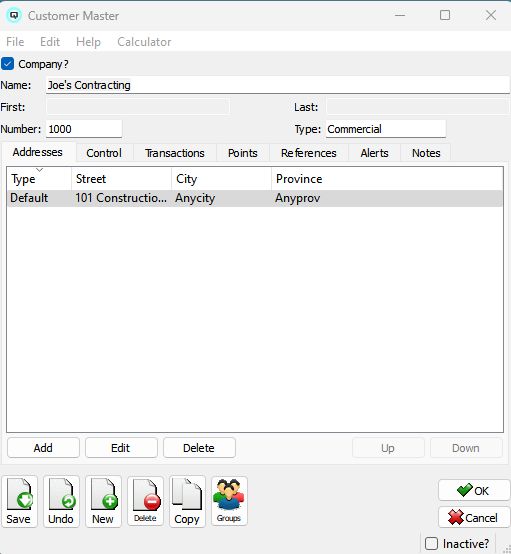Create a New customer record icon

pos(103,501)
